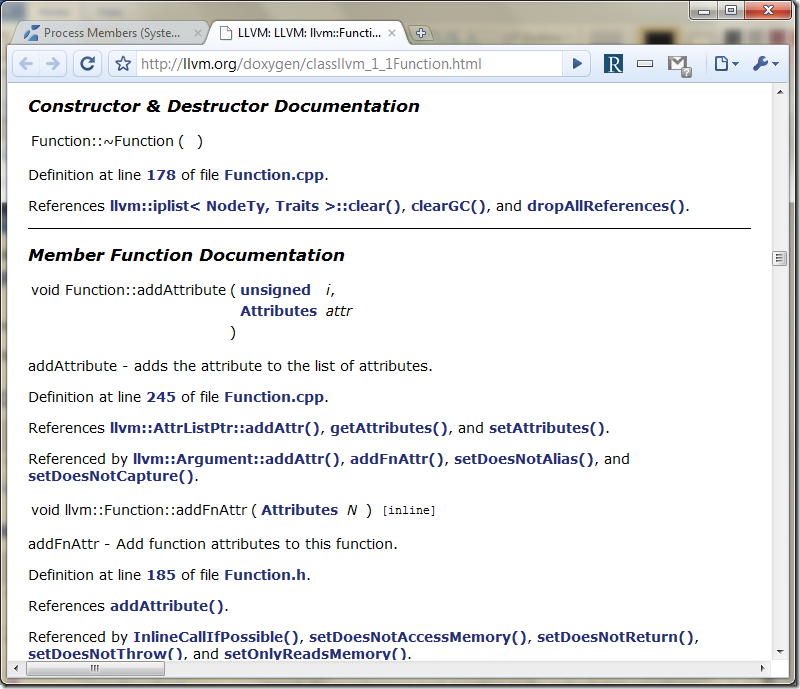Click the horizontal scrollbar thumb
Image resolution: width=800 pixels, height=689 pixels.
tap(95, 668)
